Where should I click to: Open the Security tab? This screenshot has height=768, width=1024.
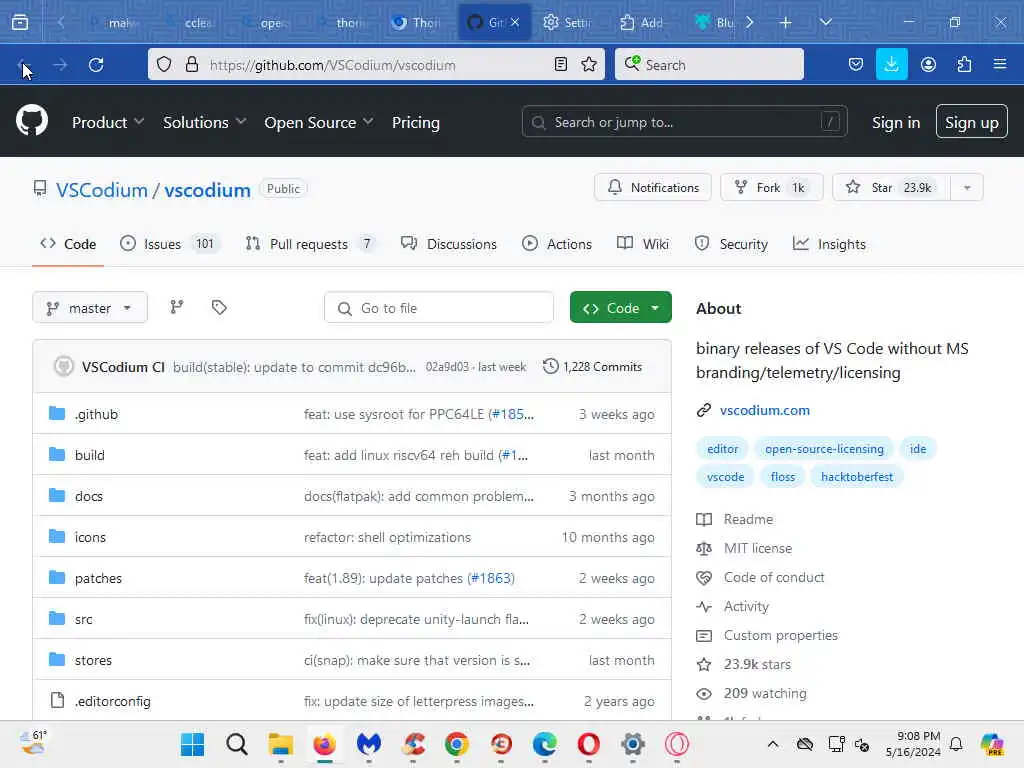(x=731, y=244)
